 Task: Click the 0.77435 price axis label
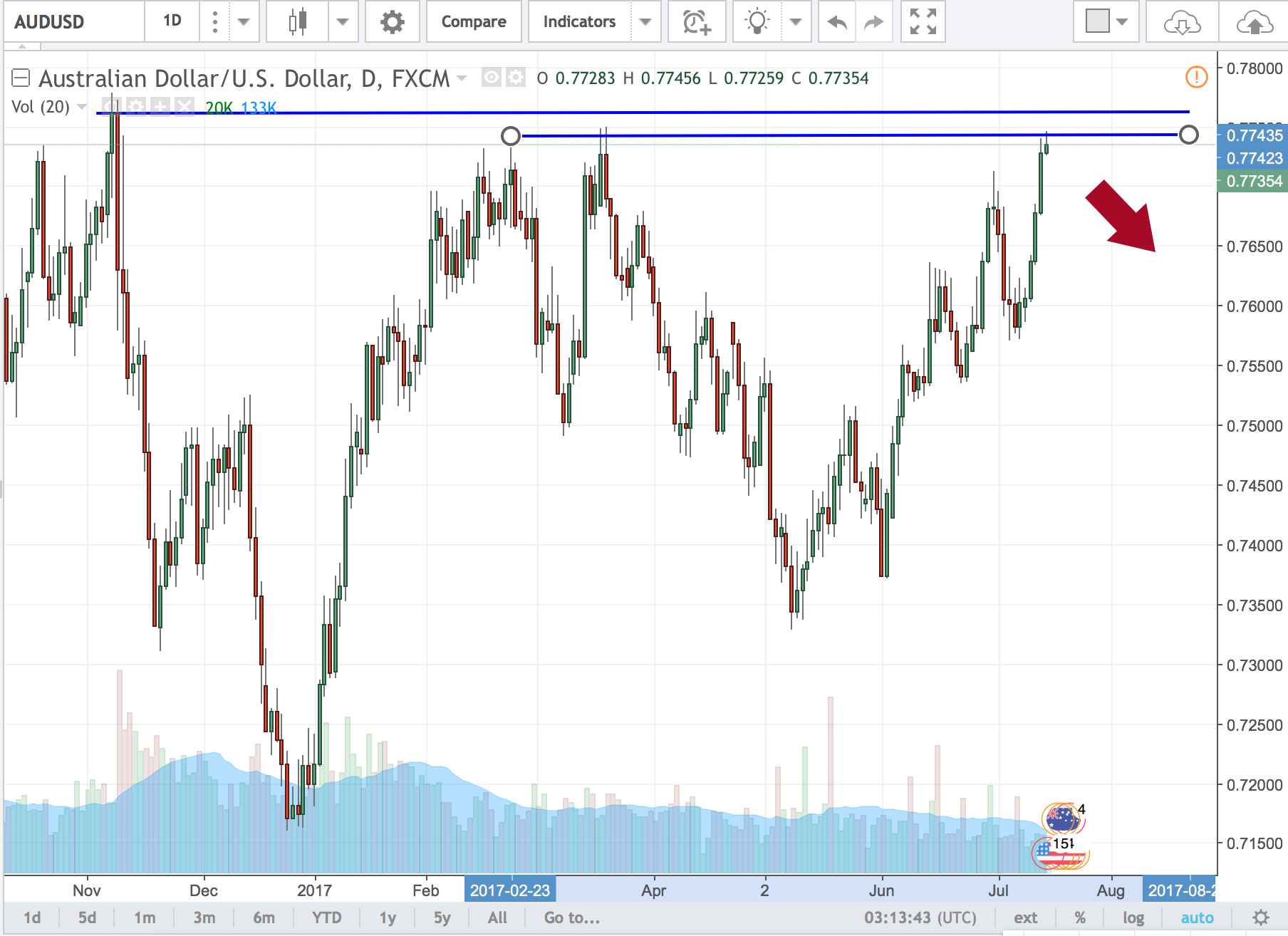1253,135
